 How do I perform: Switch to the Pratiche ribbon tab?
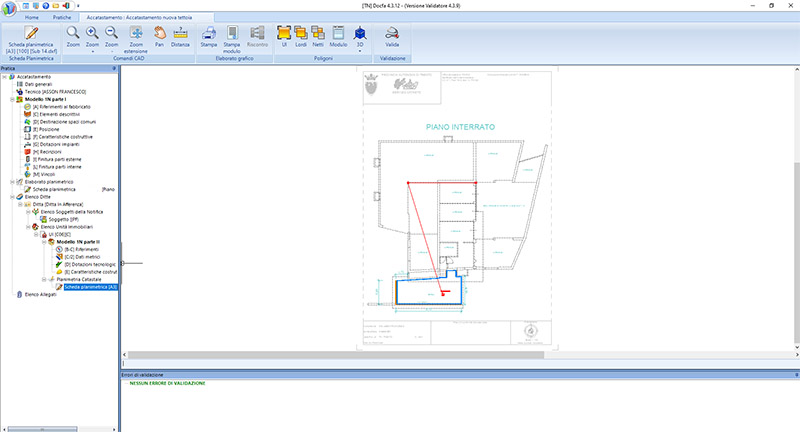tap(62, 17)
